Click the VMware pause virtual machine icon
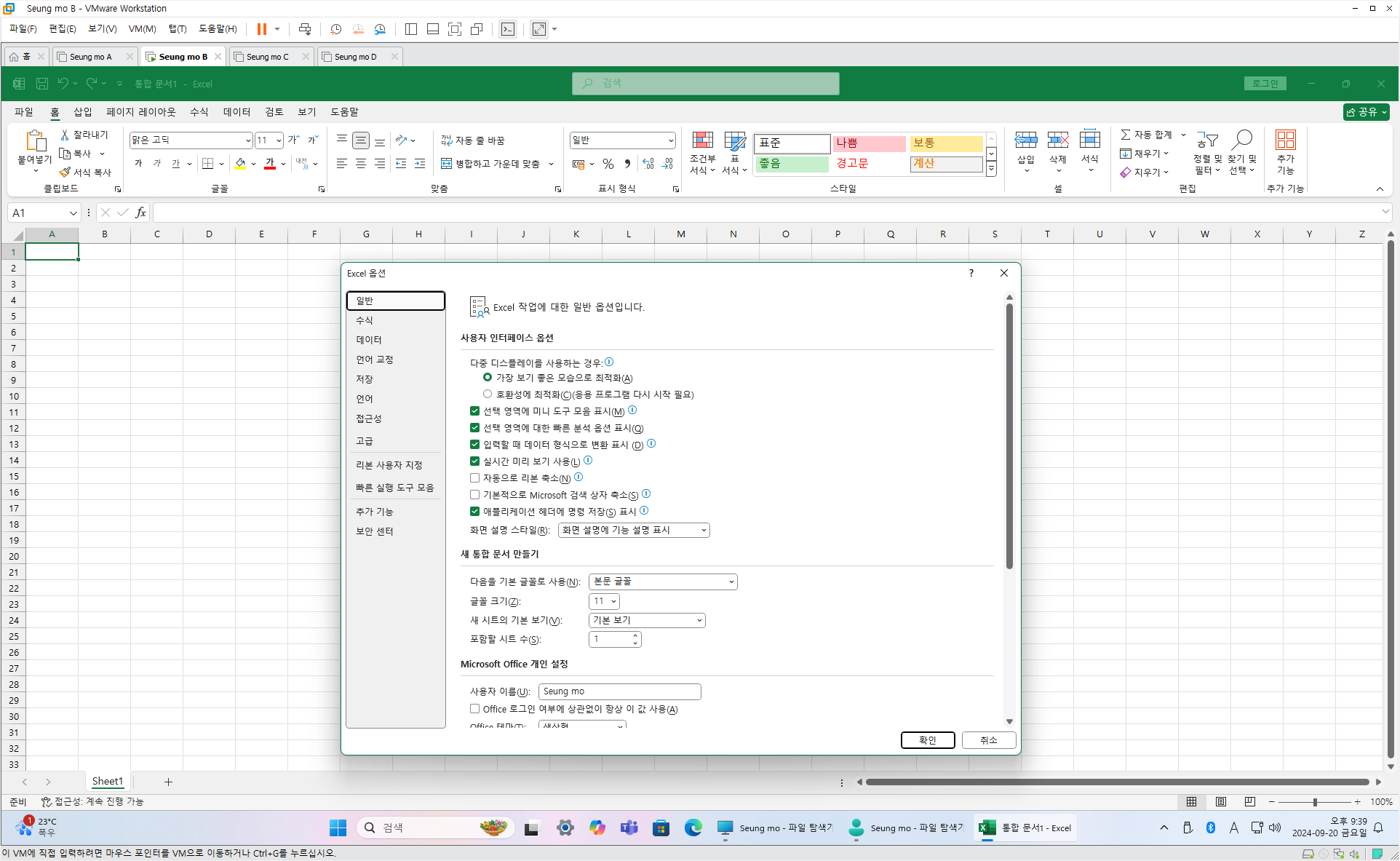The width and height of the screenshot is (1400, 861). click(x=261, y=29)
